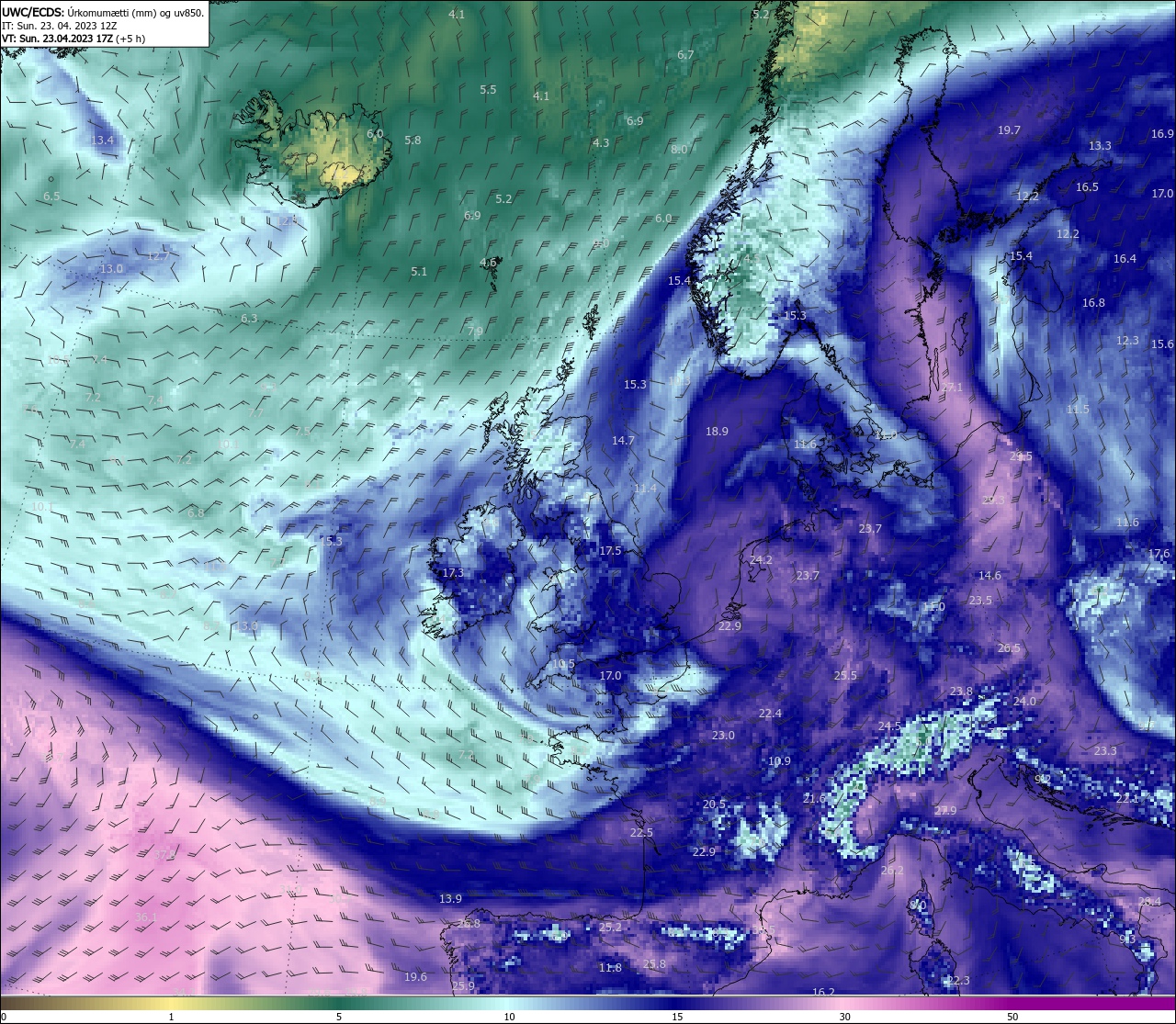Click the map value '13.0' on the left side

click(x=111, y=269)
